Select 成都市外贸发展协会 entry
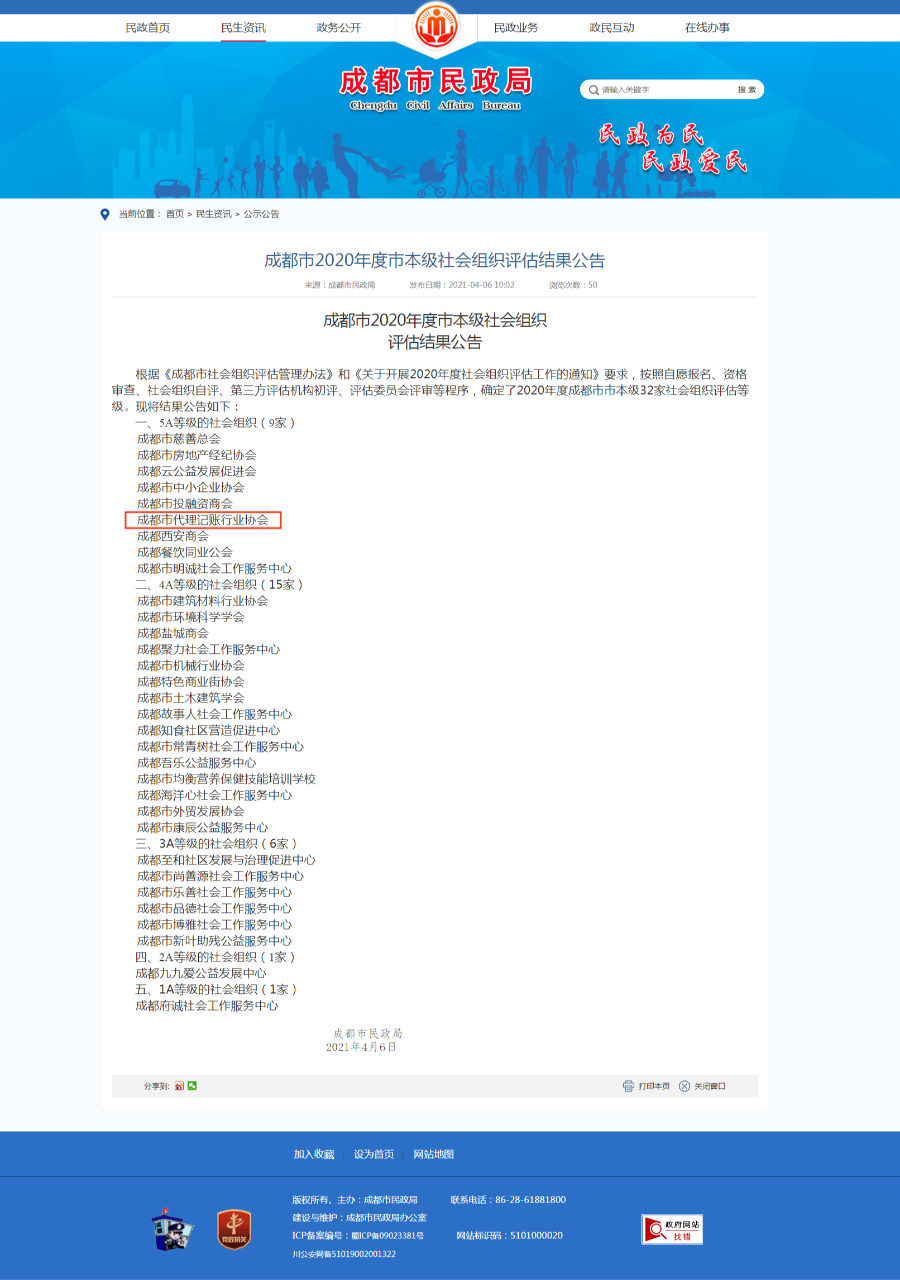The width and height of the screenshot is (900, 1280). pyautogui.click(x=191, y=812)
